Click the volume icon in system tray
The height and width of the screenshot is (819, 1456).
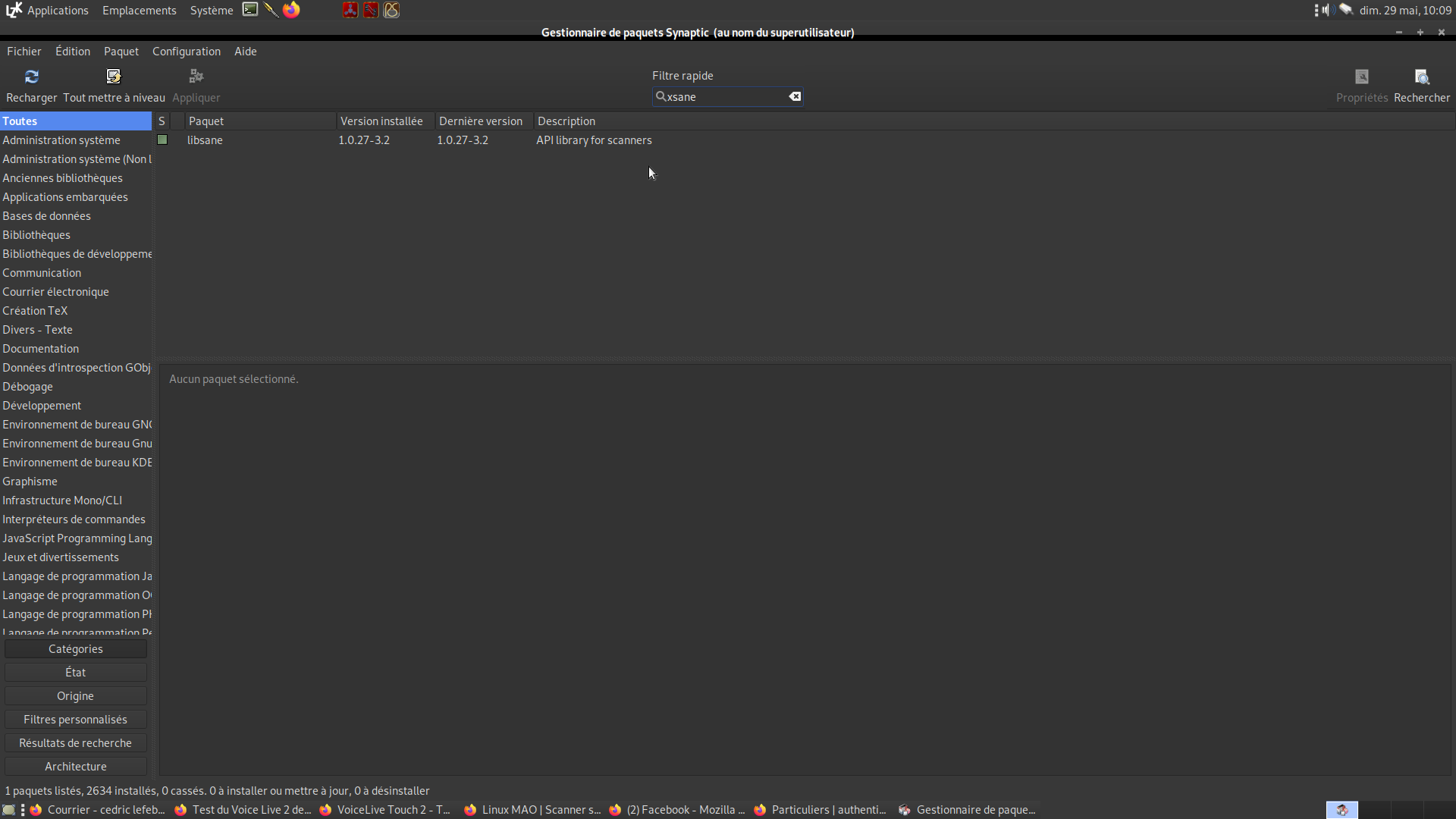(x=1327, y=10)
